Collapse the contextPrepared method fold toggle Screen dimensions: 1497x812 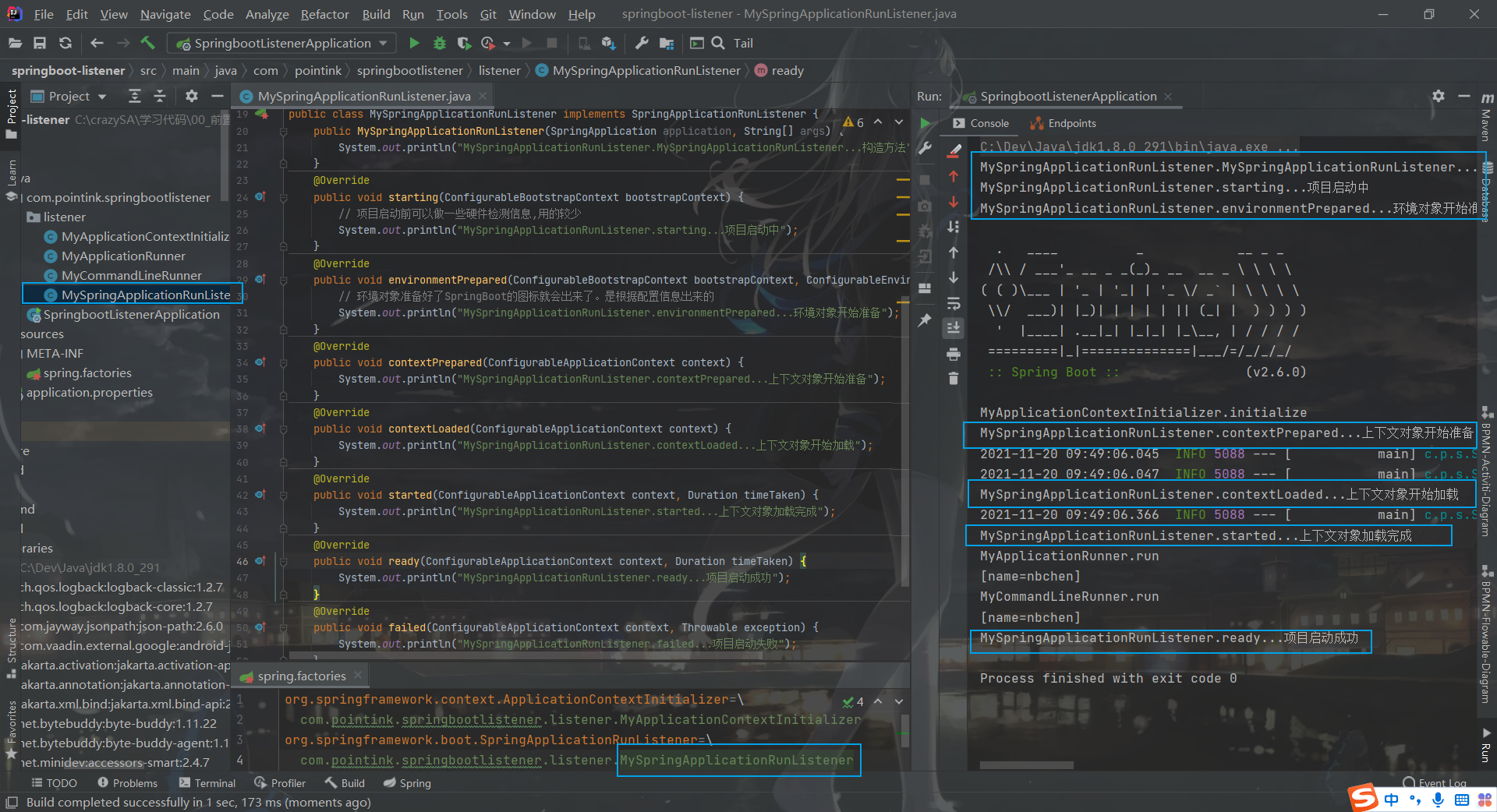284,362
